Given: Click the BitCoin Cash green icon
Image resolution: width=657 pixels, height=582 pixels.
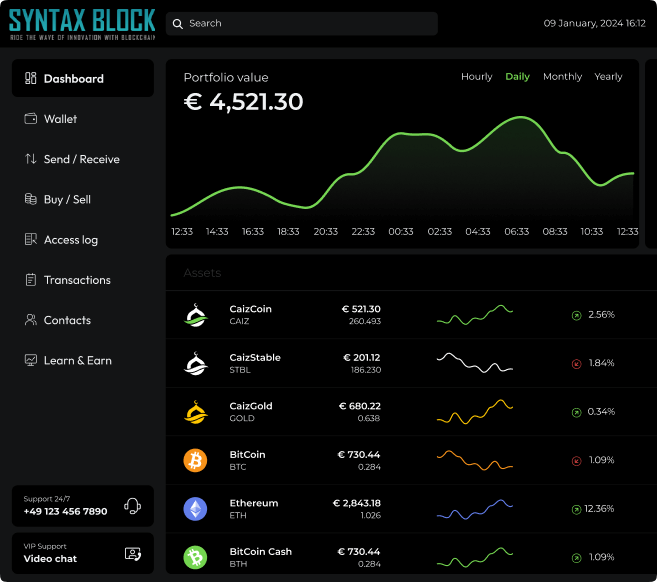Looking at the screenshot, I should [195, 557].
